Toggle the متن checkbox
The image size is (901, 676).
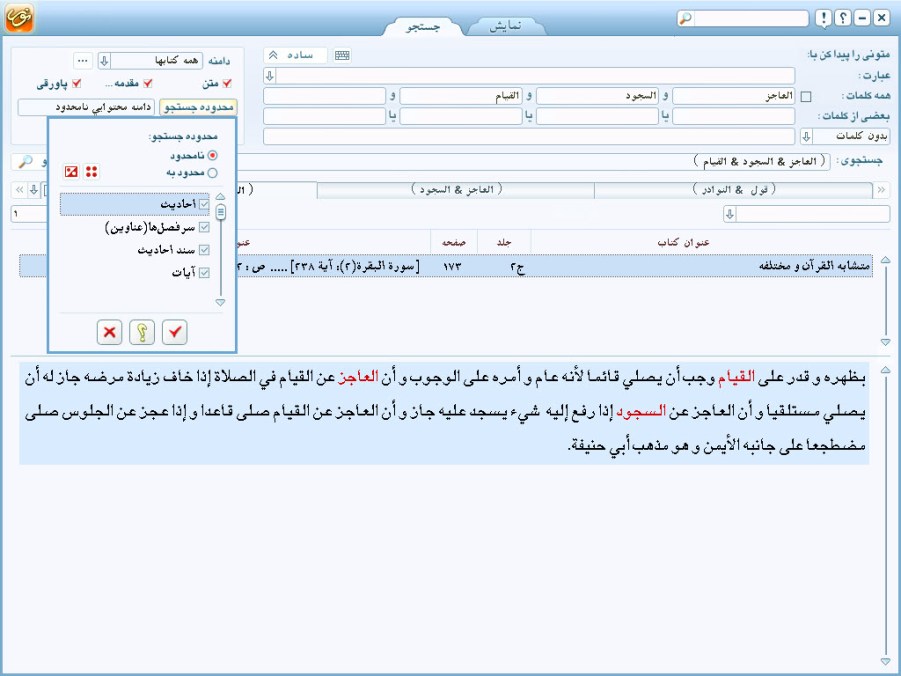[227, 83]
